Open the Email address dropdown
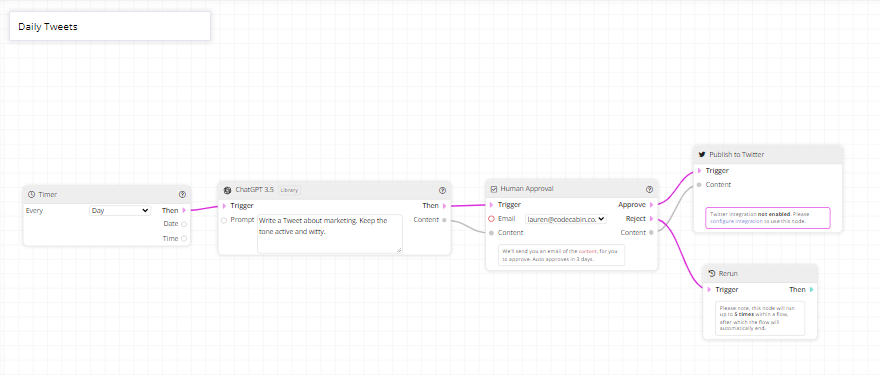The image size is (880, 375). pyautogui.click(x=566, y=219)
